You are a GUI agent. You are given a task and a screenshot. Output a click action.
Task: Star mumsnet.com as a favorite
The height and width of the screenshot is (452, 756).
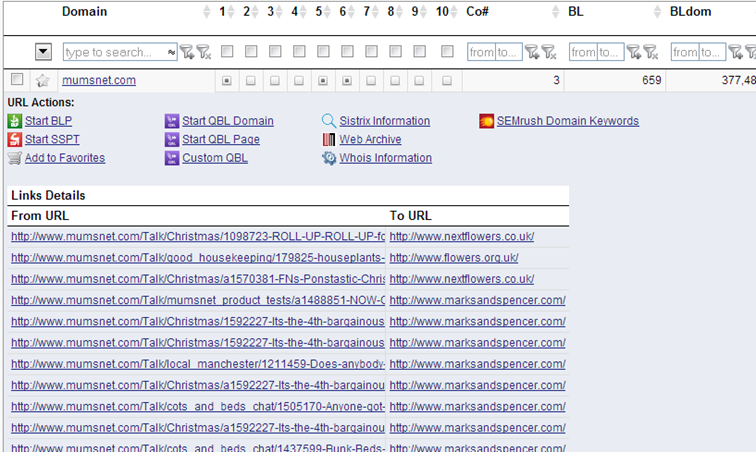coord(42,81)
